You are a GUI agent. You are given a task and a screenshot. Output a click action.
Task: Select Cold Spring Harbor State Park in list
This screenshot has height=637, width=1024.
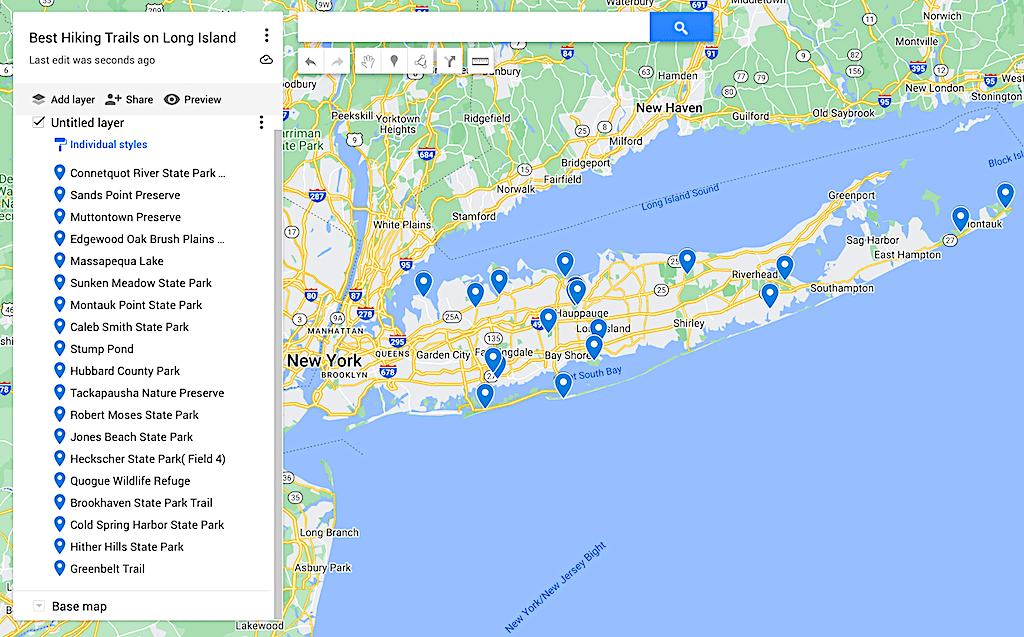coord(147,525)
